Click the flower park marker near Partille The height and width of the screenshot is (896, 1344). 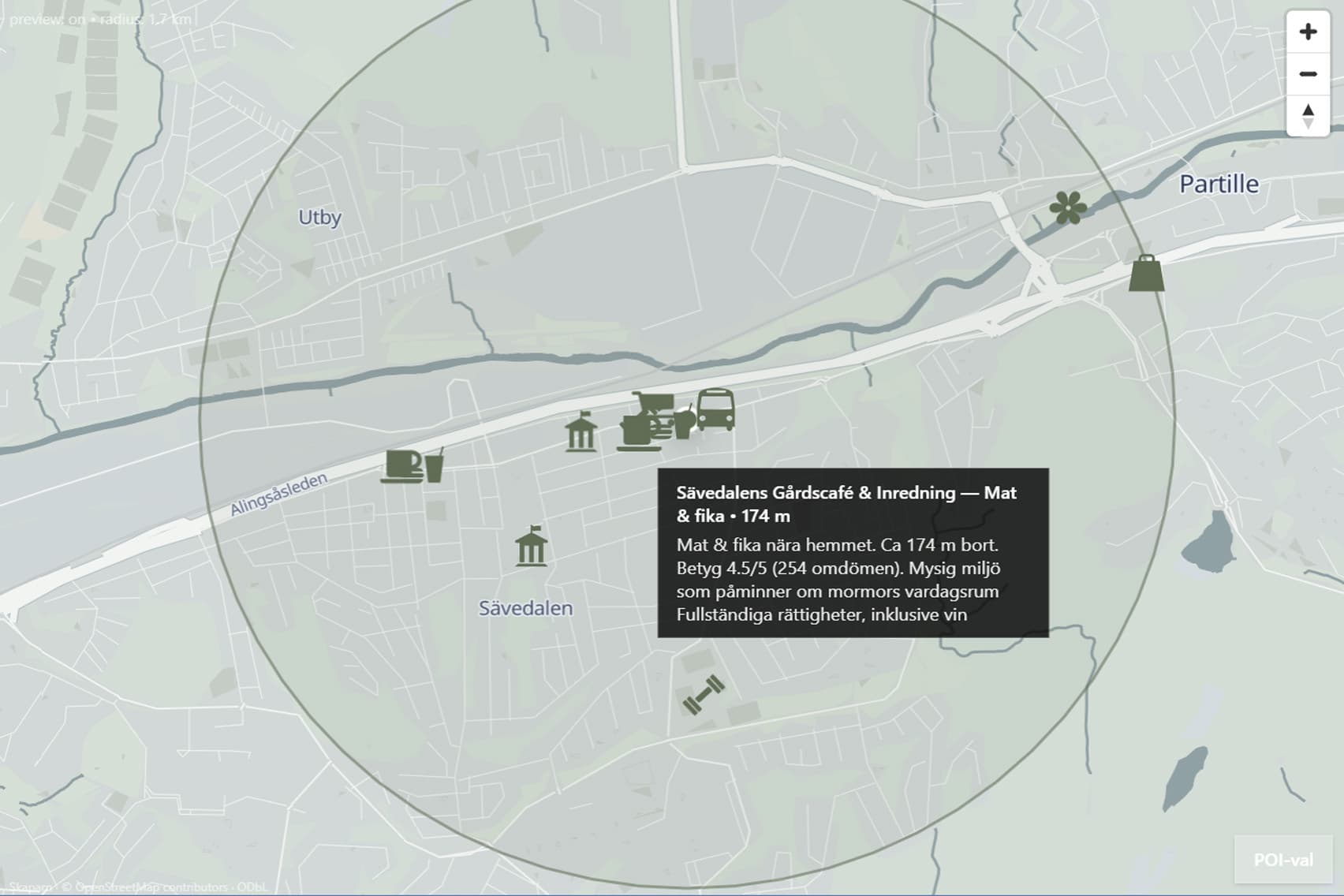click(1068, 208)
